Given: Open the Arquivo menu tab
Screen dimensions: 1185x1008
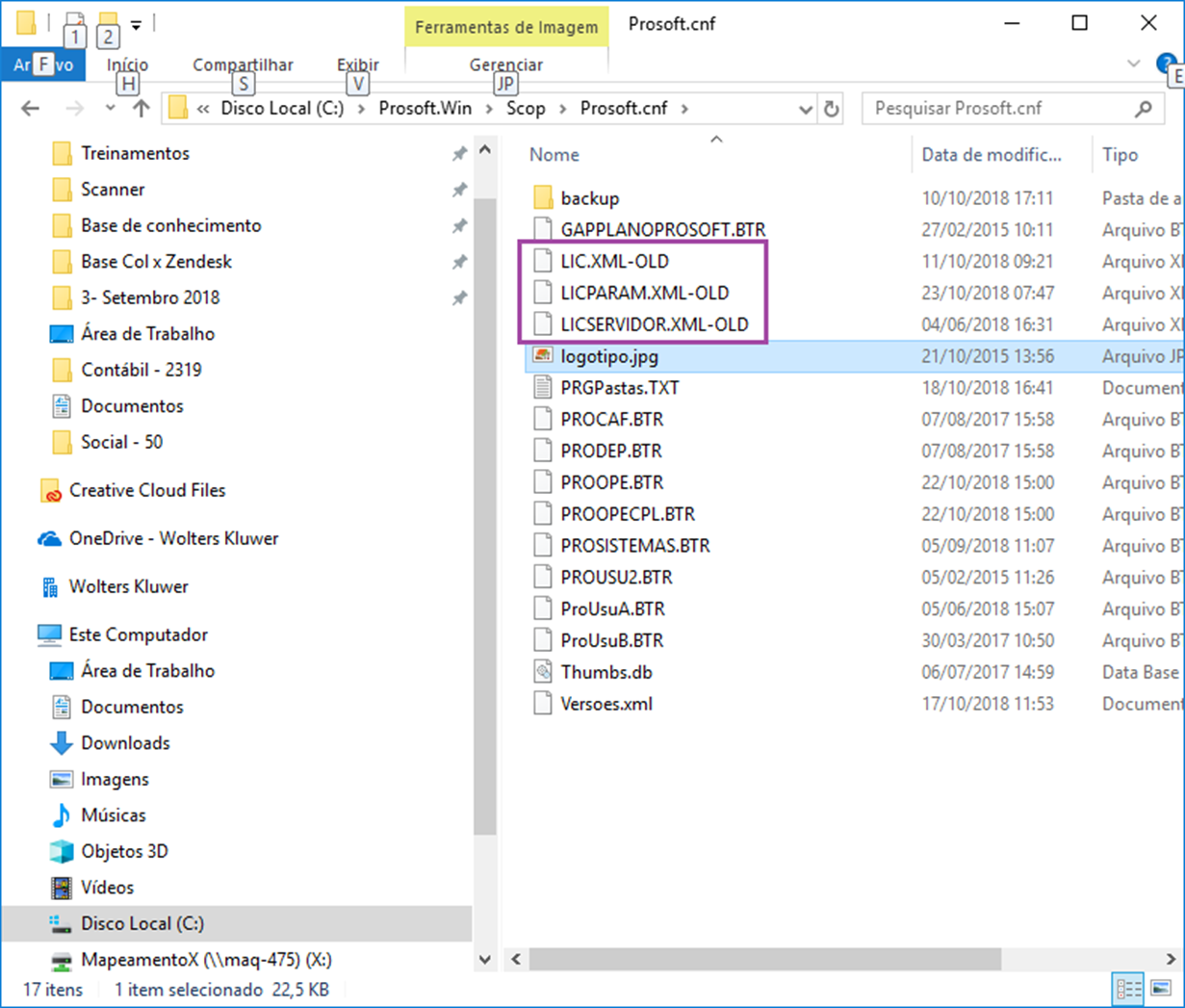Looking at the screenshot, I should [43, 65].
